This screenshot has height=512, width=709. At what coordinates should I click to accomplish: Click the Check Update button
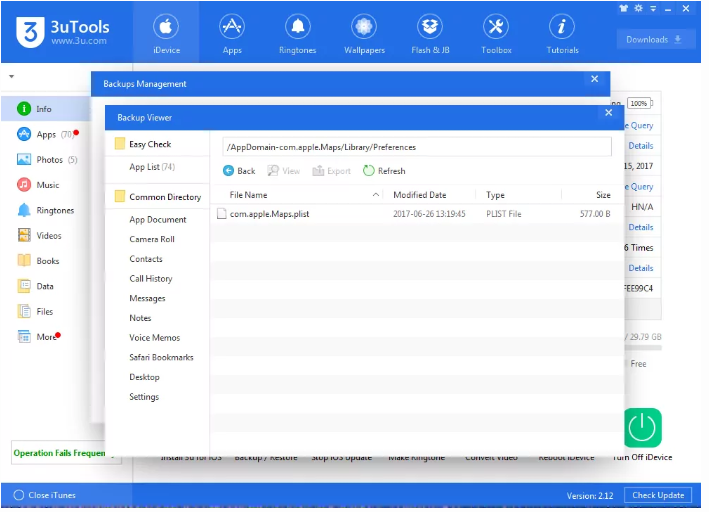pyautogui.click(x=658, y=495)
